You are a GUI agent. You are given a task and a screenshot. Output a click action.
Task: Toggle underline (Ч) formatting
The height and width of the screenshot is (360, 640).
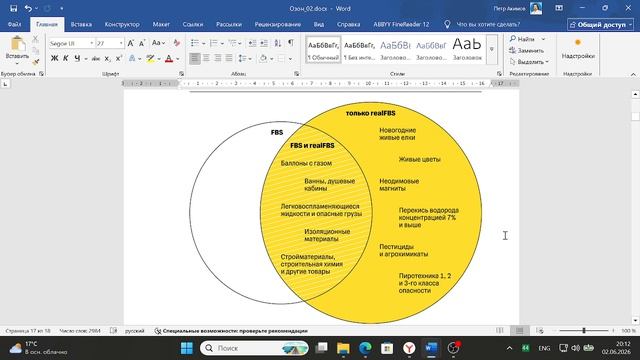77,59
